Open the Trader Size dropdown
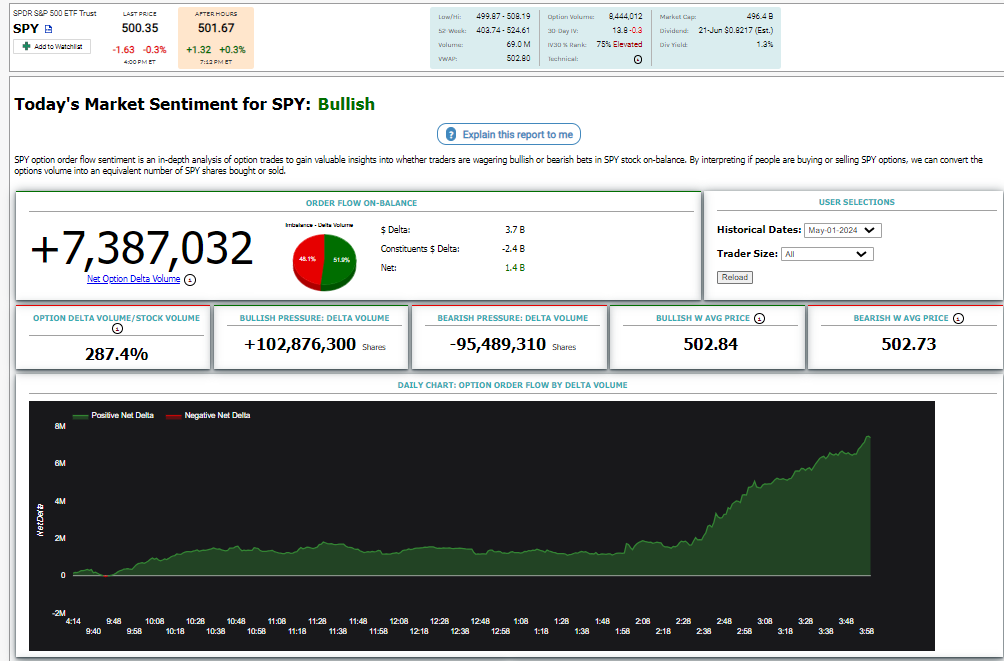 coord(827,254)
